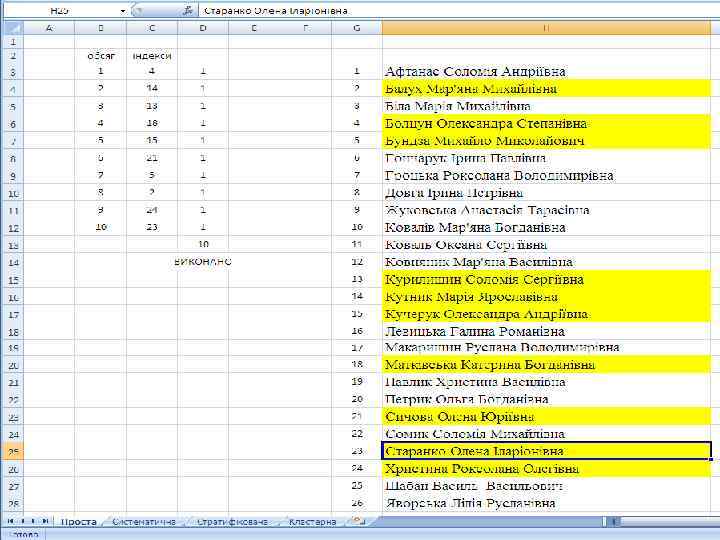
Task: Select yellow cell Балух Мар'яна Михайлівна
Action: (546, 89)
